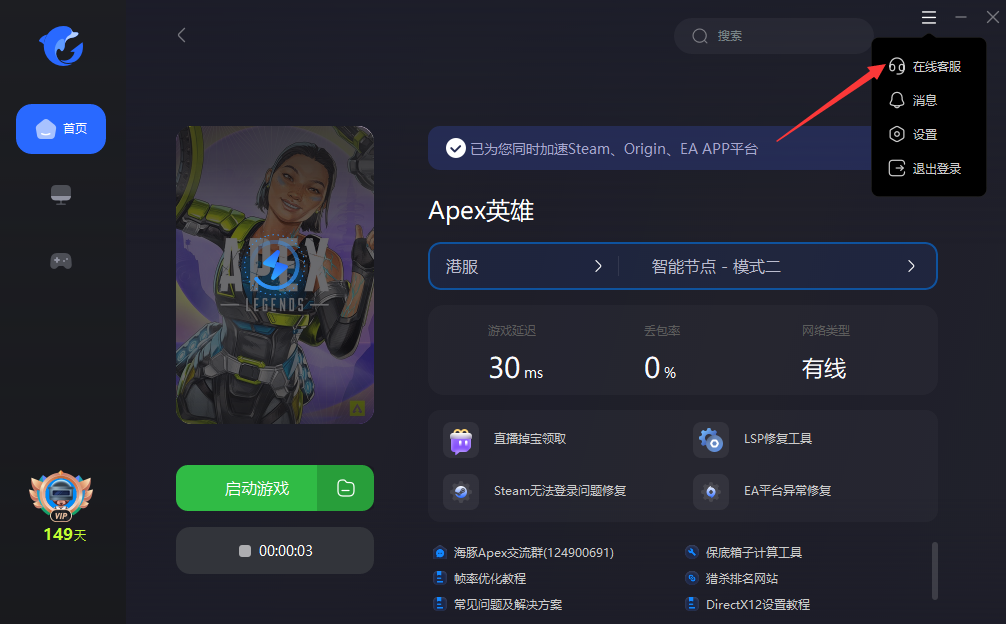Click the check icon in the acceleration banner
The image size is (1006, 624).
(x=456, y=149)
